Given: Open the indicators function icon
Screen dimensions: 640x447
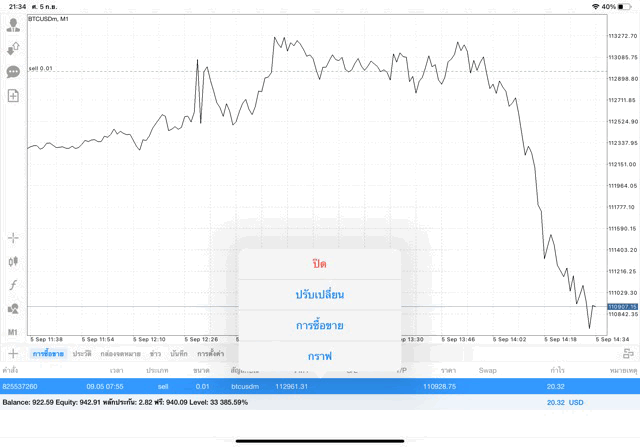Looking at the screenshot, I should [13, 285].
